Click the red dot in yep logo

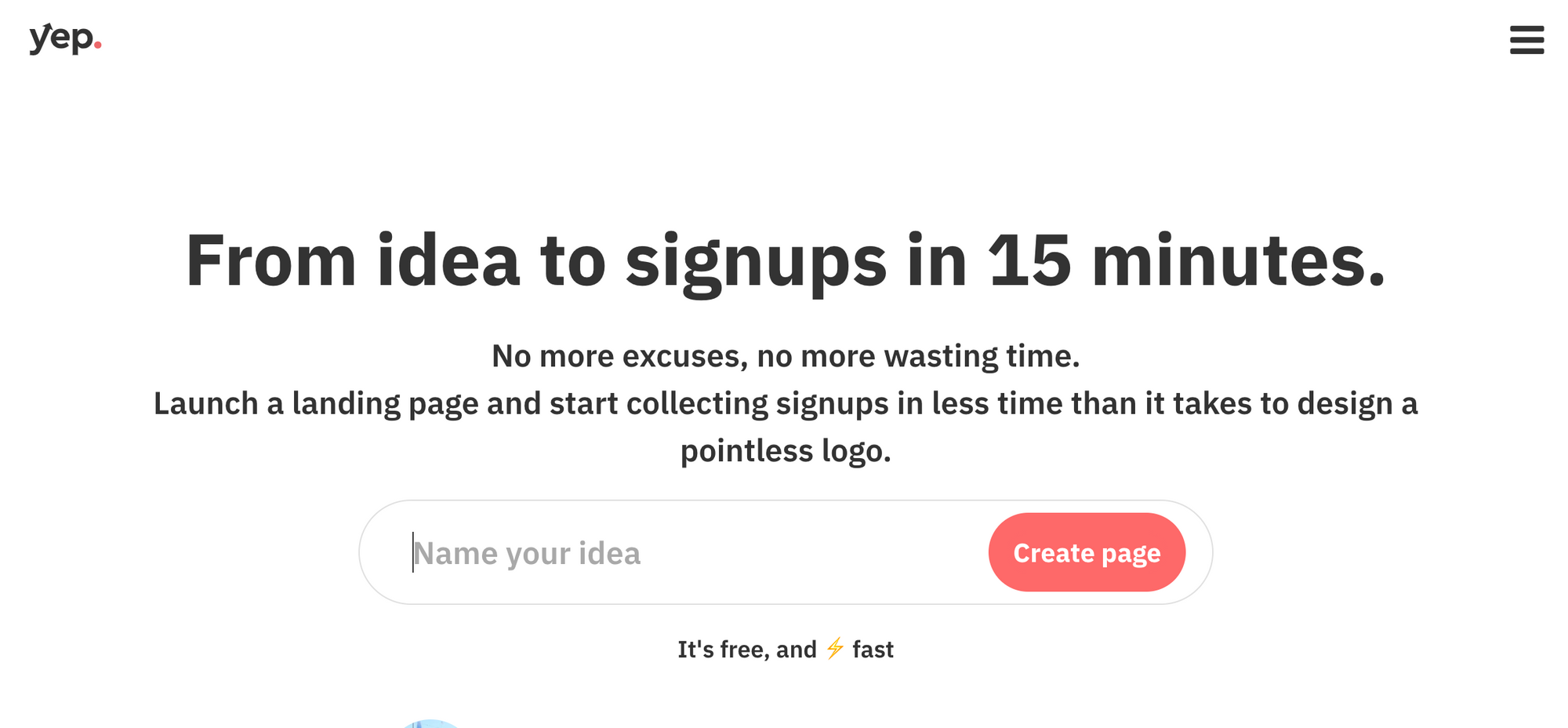pos(97,45)
